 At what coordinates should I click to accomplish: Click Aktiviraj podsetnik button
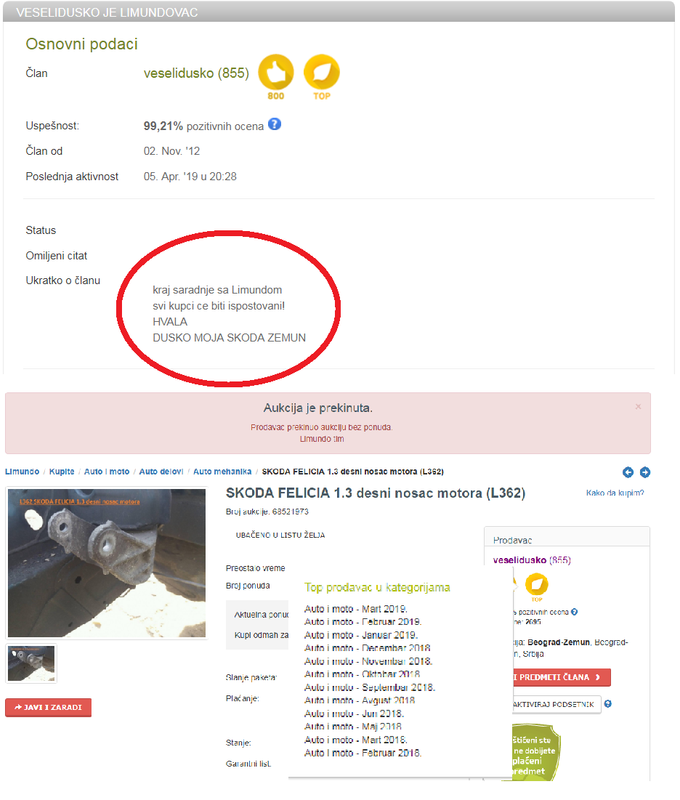[556, 705]
